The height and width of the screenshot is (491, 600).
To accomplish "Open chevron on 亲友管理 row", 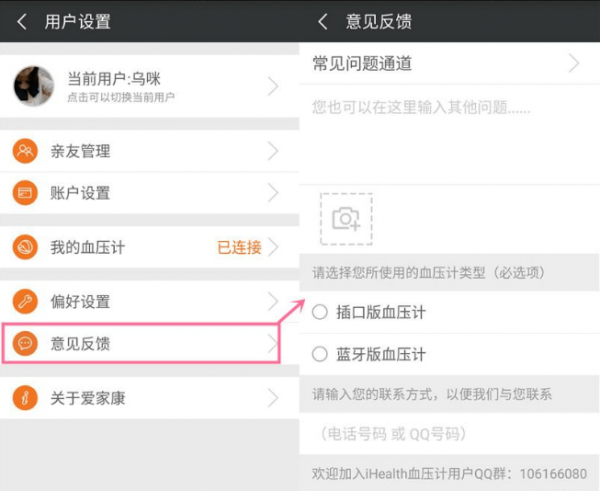I will click(x=273, y=152).
